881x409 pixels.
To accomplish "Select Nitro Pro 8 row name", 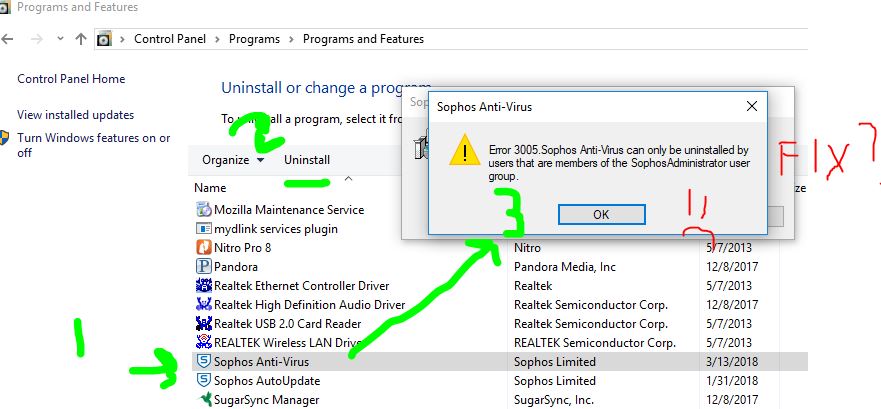I will coord(243,248).
